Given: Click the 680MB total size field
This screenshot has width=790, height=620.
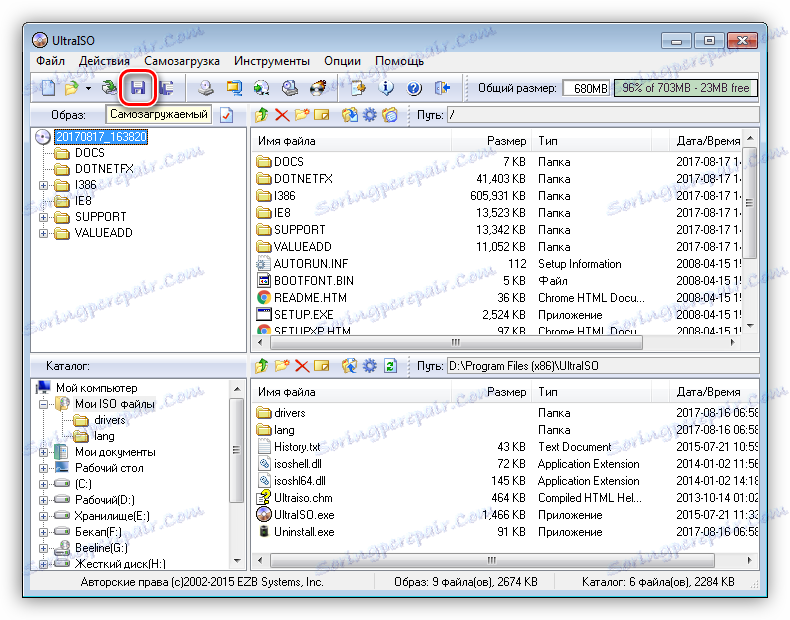Looking at the screenshot, I should pyautogui.click(x=586, y=88).
